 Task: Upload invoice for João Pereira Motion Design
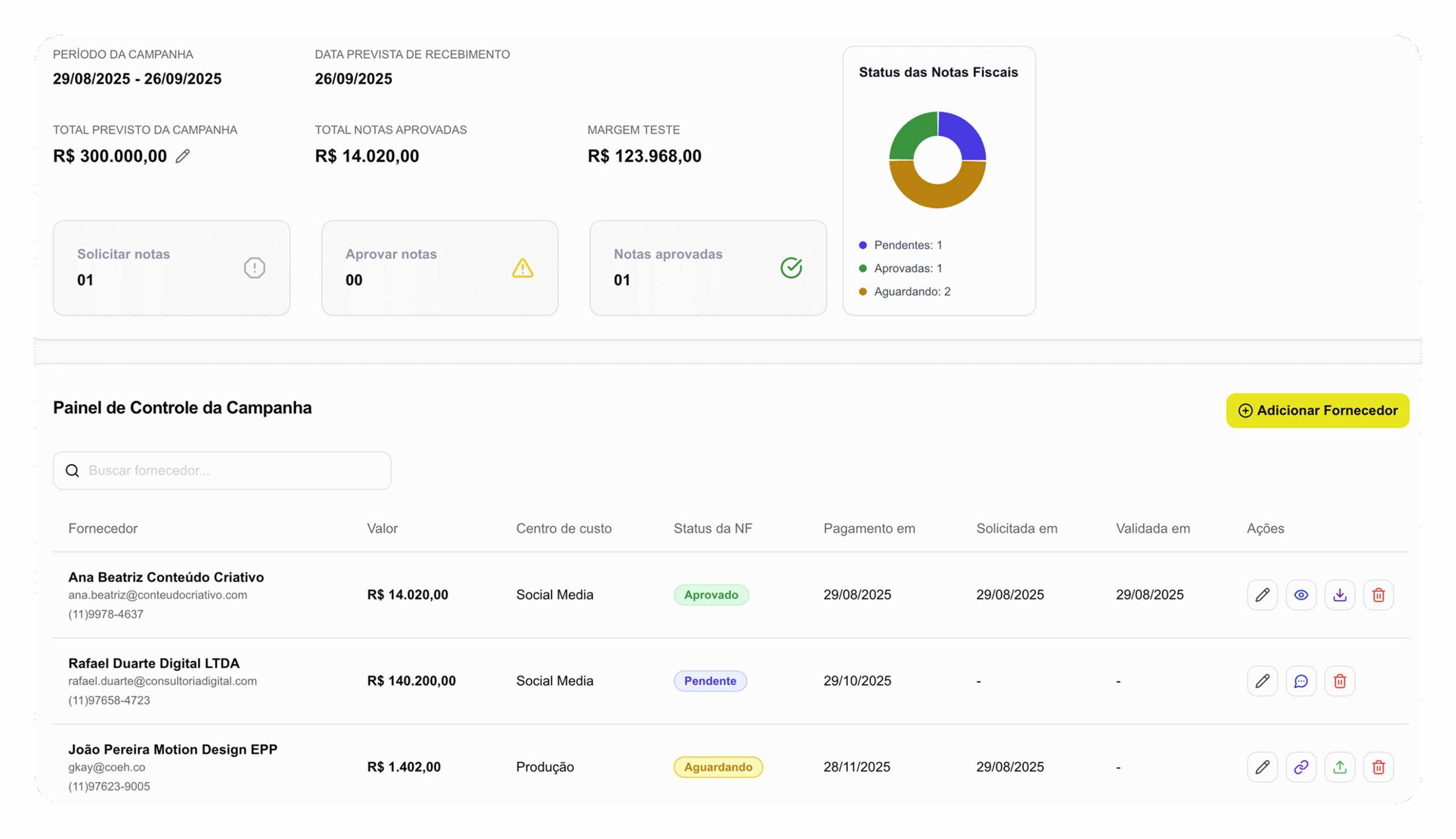[1339, 767]
